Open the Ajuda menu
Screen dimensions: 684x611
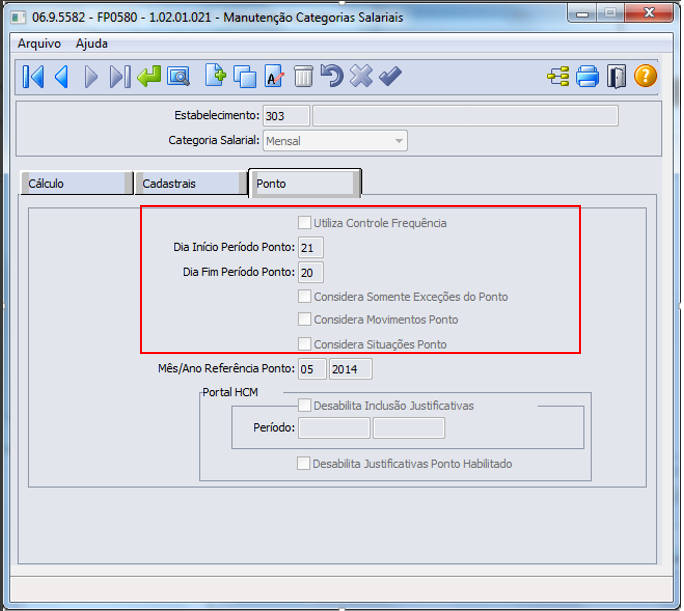[92, 44]
